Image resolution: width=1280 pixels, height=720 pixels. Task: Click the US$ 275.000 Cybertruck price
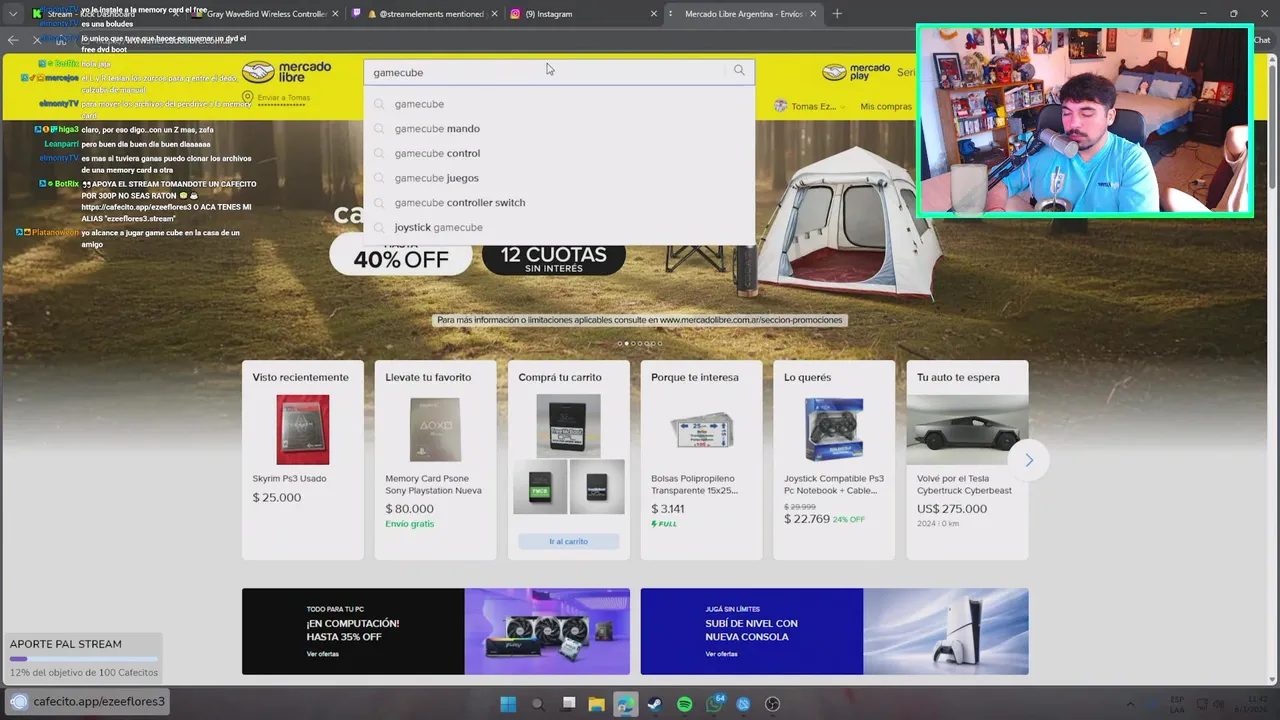click(952, 509)
